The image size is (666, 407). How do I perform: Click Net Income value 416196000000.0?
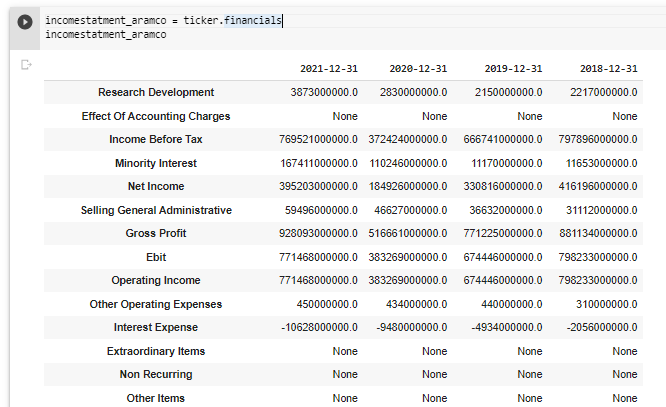598,186
